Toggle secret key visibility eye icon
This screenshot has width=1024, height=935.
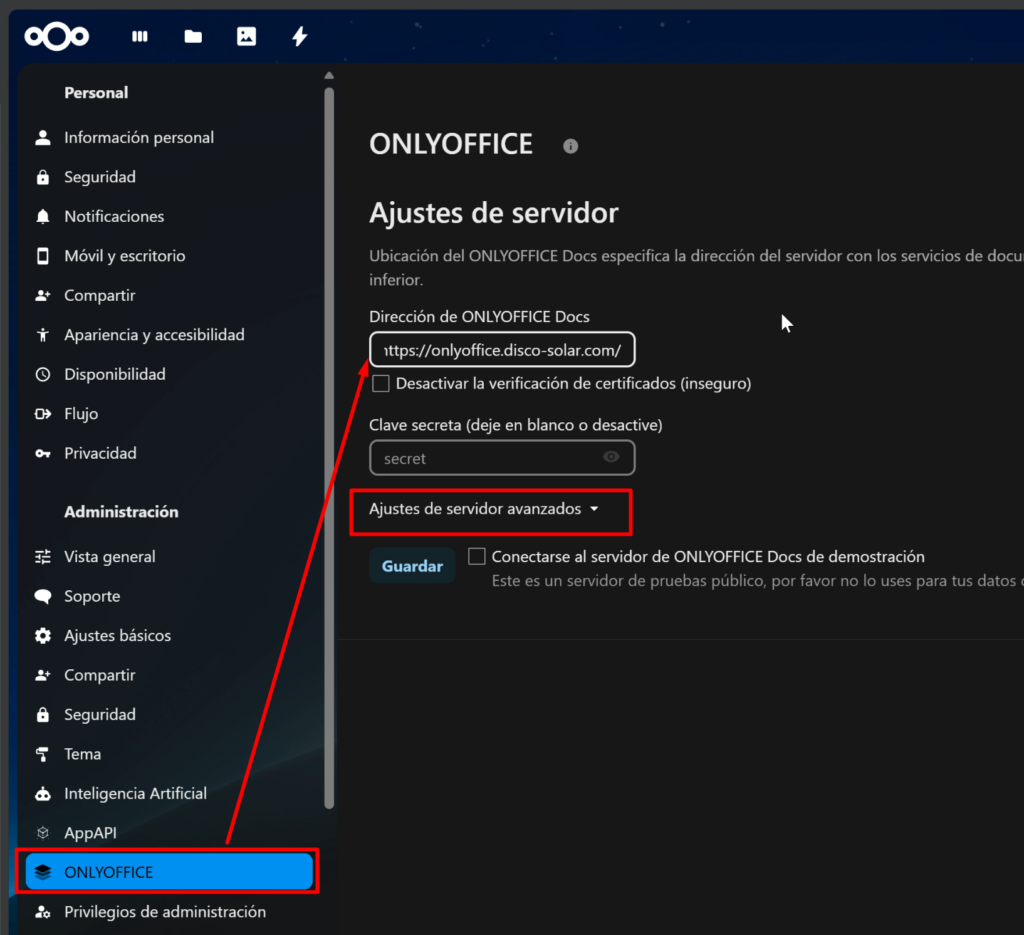[x=611, y=457]
